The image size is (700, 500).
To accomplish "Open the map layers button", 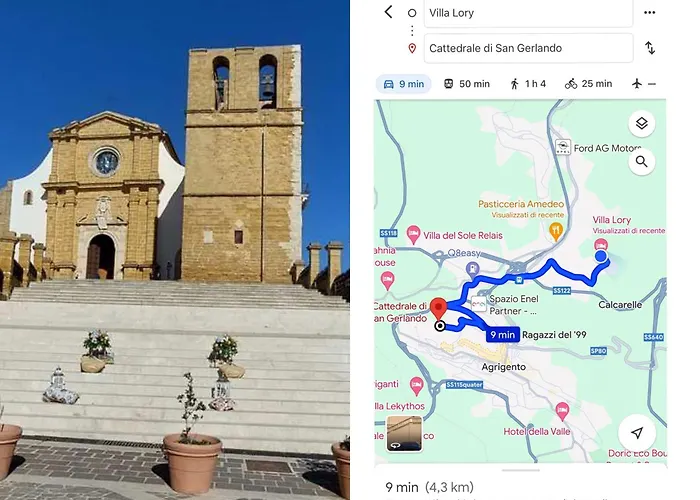I will pyautogui.click(x=642, y=123).
